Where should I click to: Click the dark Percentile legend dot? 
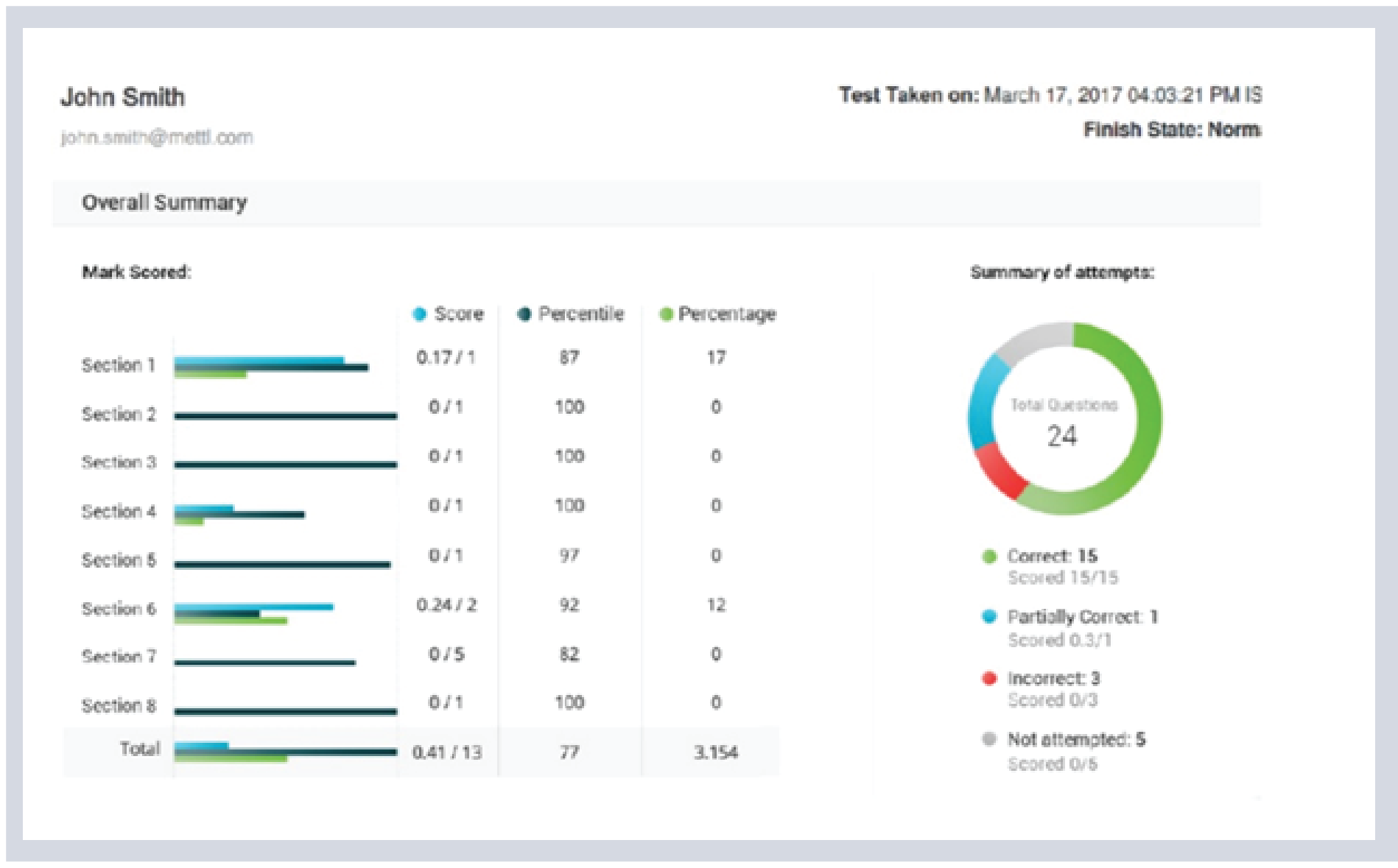tap(524, 314)
